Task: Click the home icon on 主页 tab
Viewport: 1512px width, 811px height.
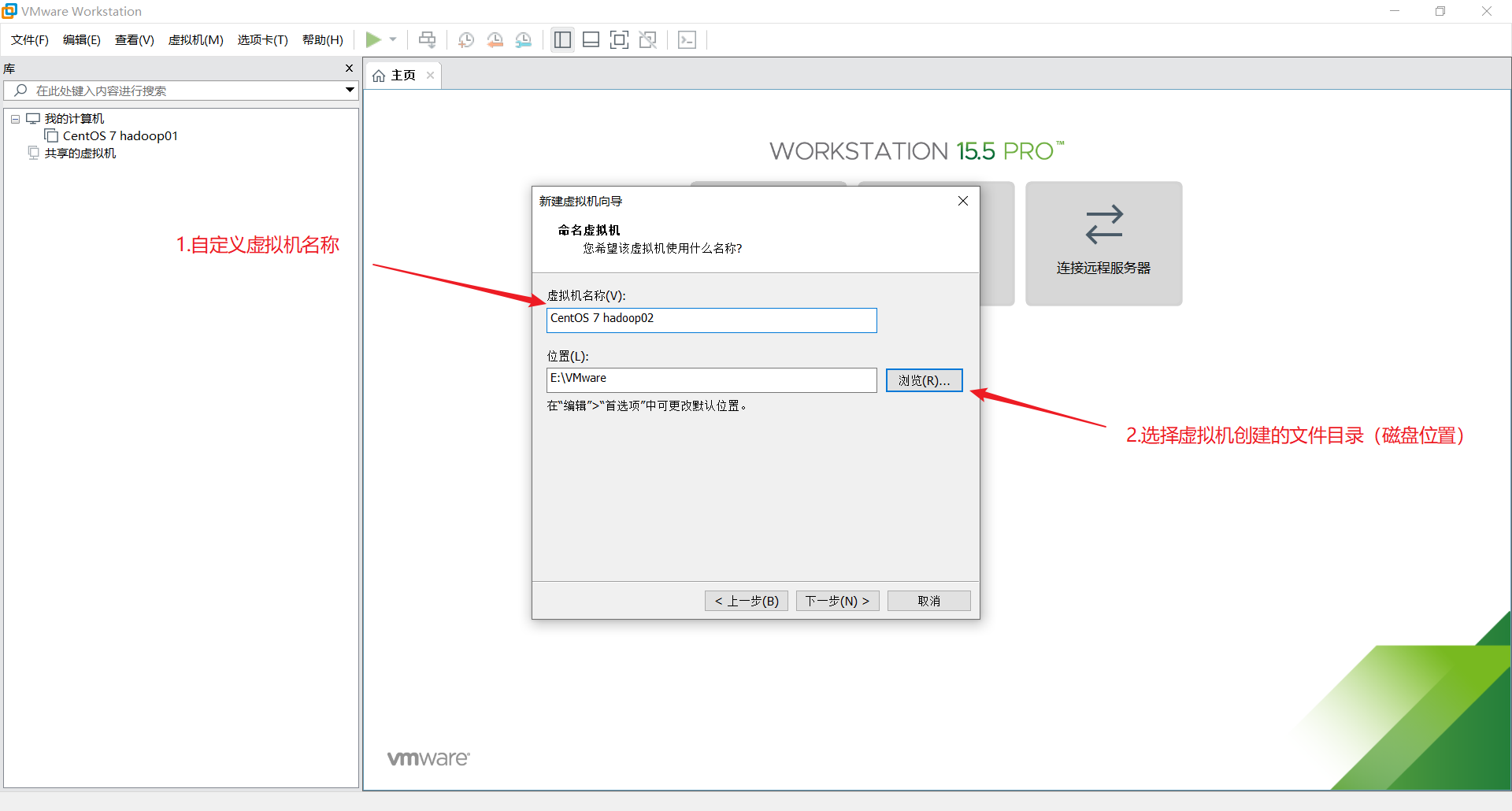Action: coord(379,76)
